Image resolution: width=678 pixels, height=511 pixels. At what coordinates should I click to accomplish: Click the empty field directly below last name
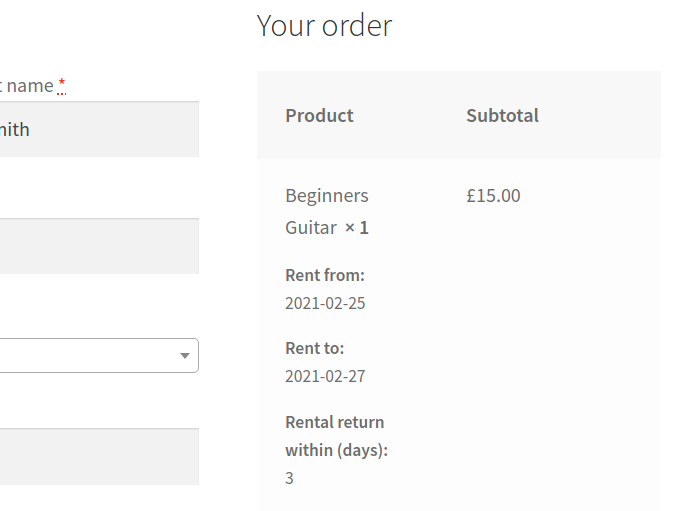[x=98, y=246]
